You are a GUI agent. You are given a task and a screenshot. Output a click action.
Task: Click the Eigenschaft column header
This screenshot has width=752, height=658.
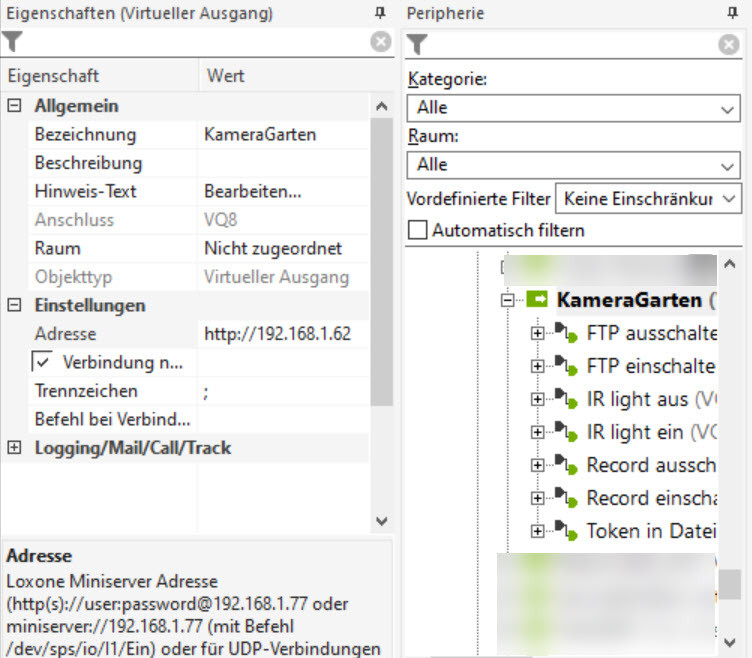(99, 76)
